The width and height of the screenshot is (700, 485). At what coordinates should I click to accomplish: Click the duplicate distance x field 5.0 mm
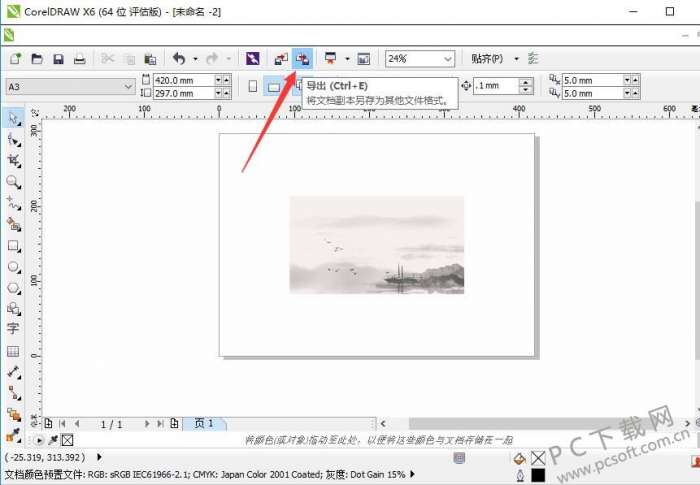coord(592,80)
